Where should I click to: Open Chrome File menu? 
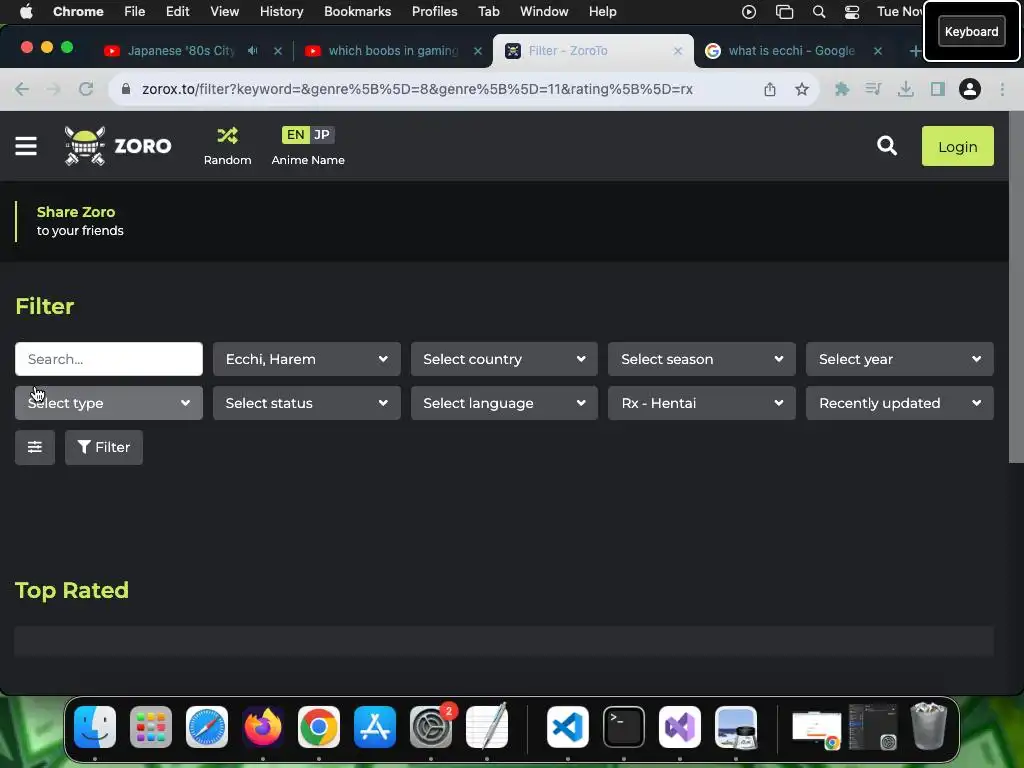[135, 12]
